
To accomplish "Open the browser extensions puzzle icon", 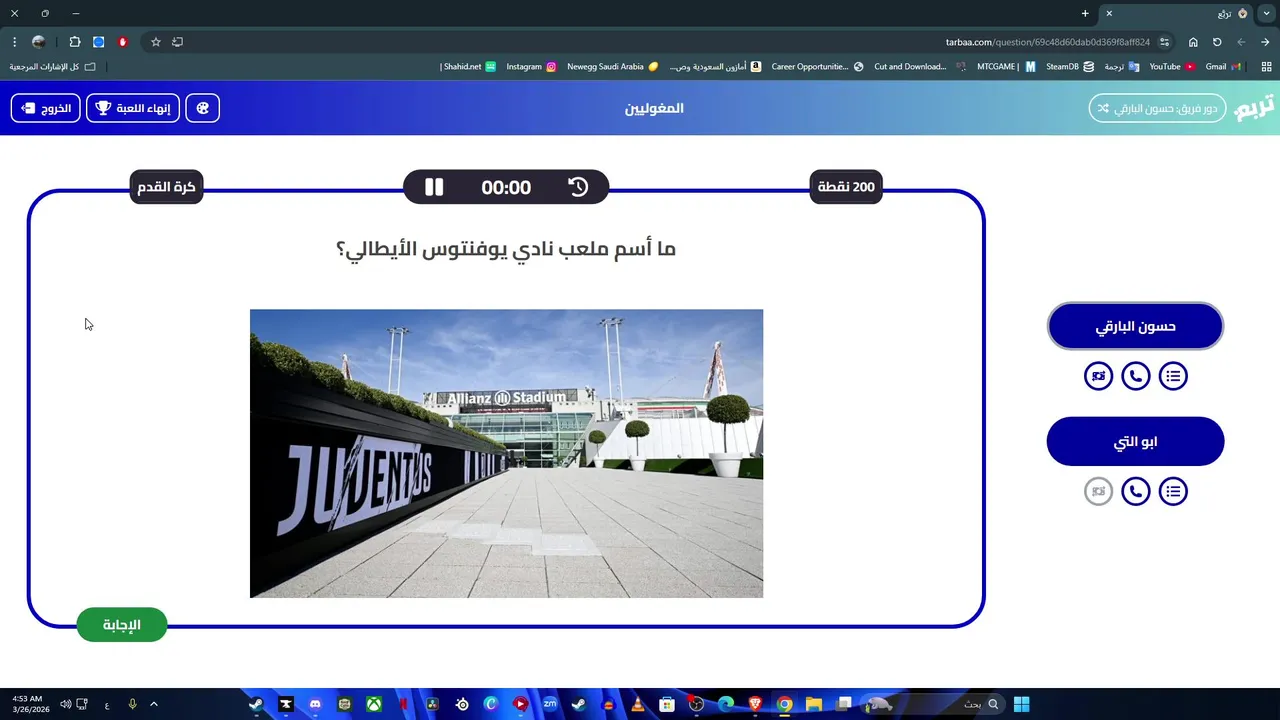I will coord(75,42).
